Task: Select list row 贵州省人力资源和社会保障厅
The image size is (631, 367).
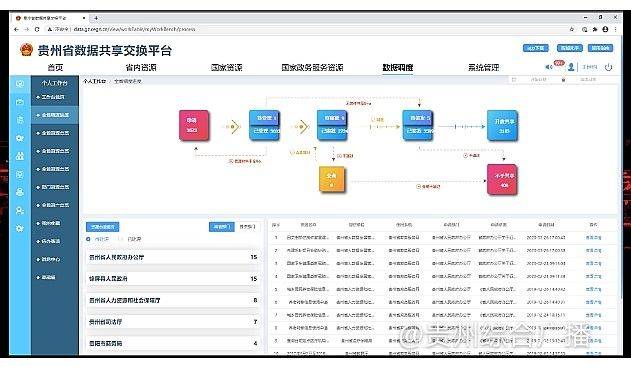Action: pyautogui.click(x=173, y=301)
